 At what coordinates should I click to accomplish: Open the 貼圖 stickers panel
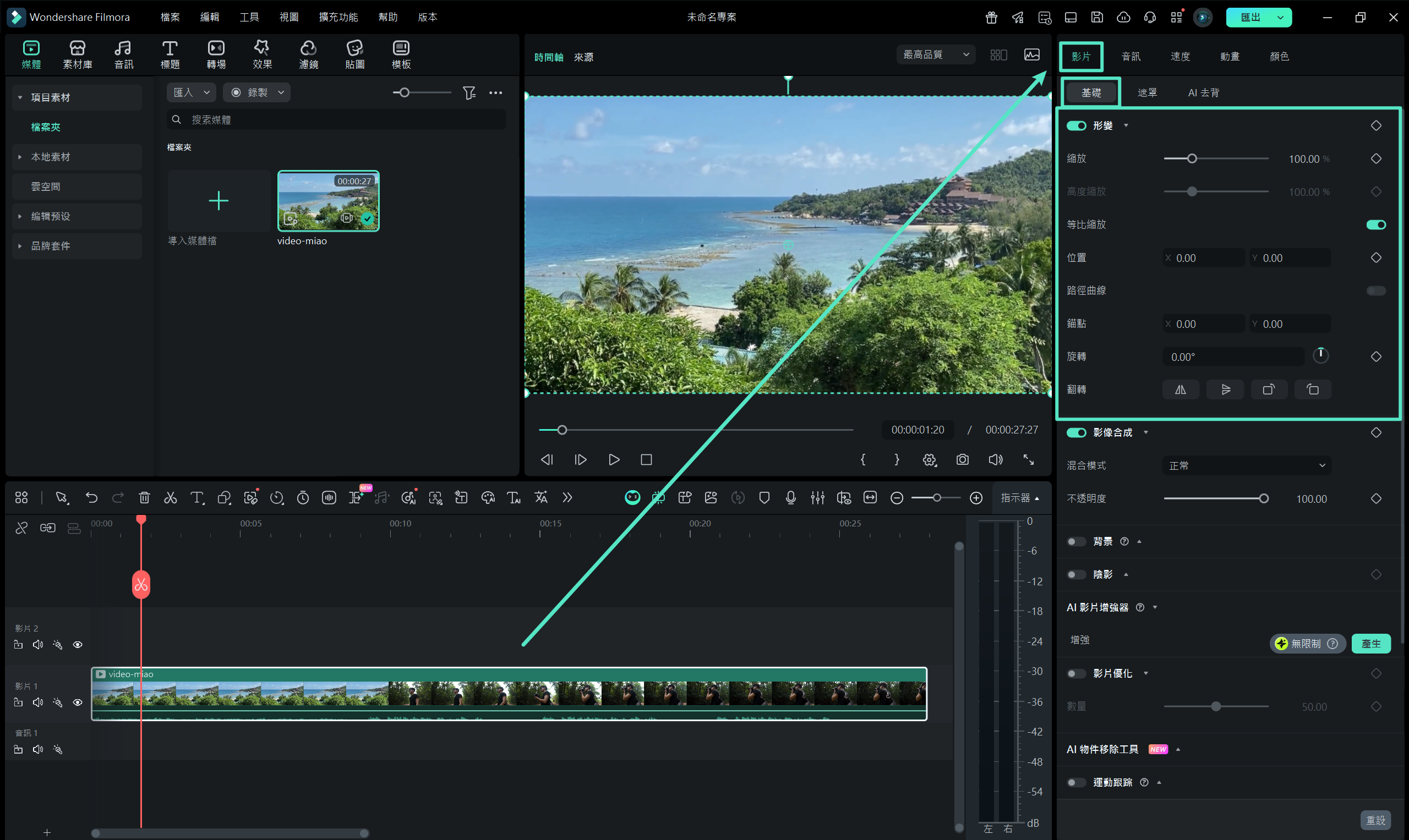click(354, 55)
